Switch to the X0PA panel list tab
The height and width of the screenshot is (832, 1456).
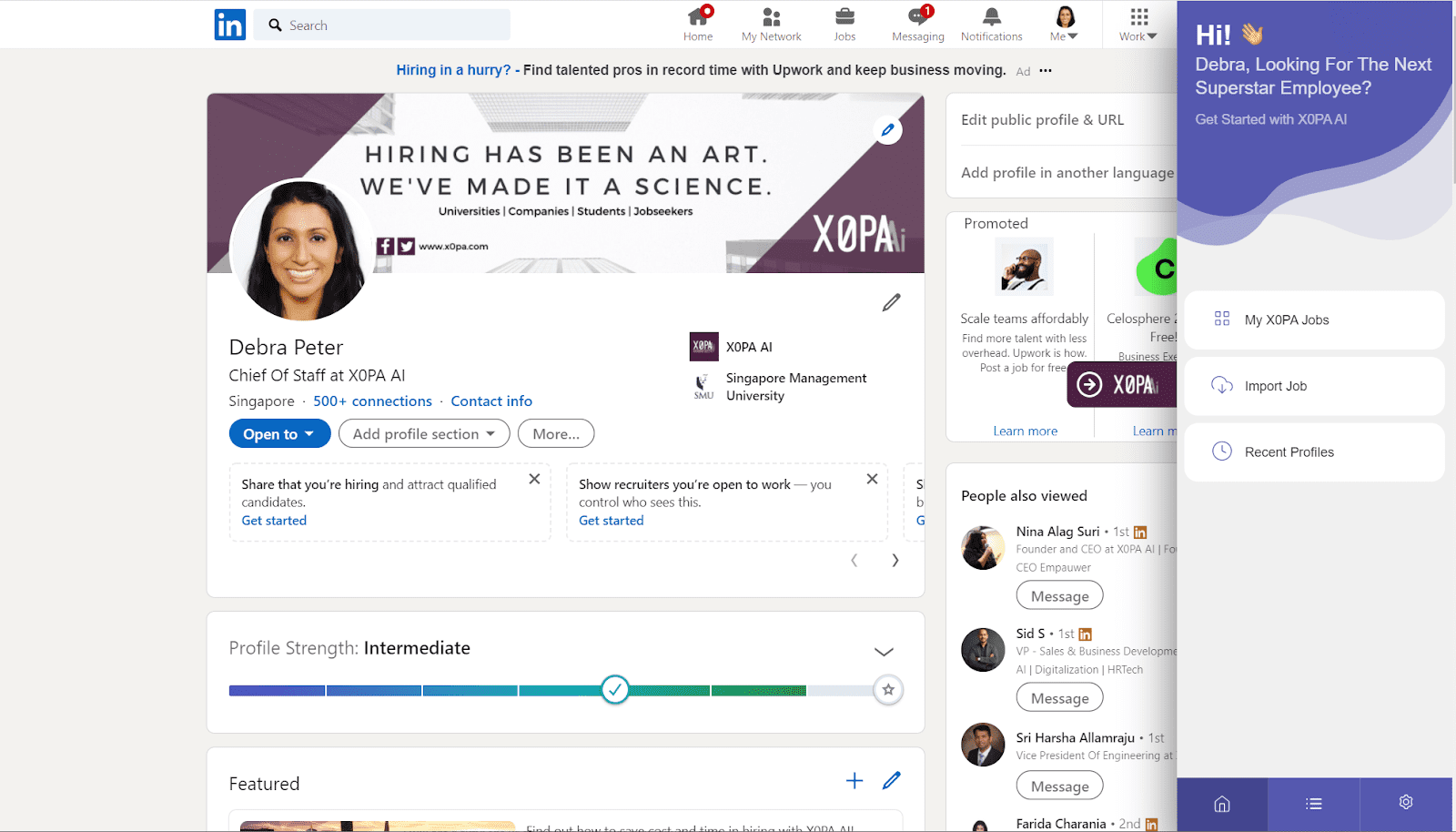point(1313,804)
